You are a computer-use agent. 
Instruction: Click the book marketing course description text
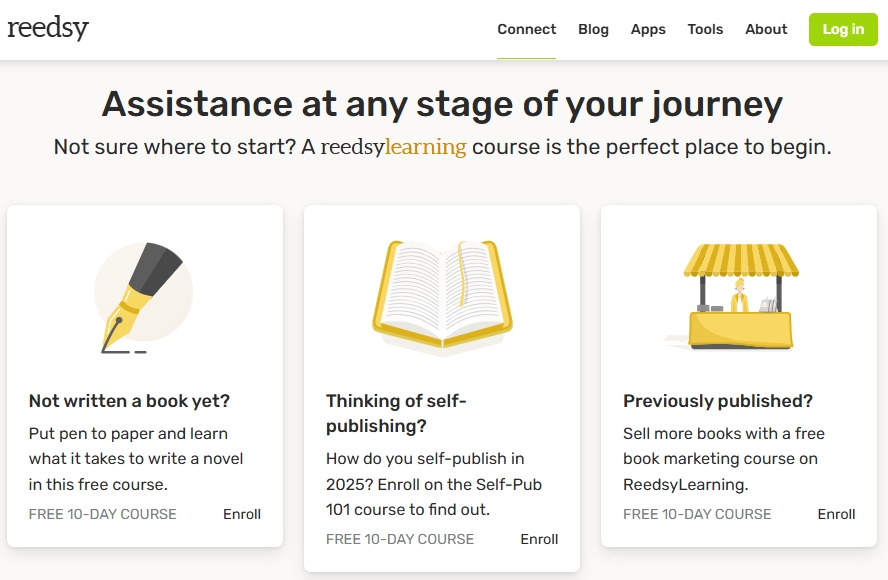pos(724,458)
